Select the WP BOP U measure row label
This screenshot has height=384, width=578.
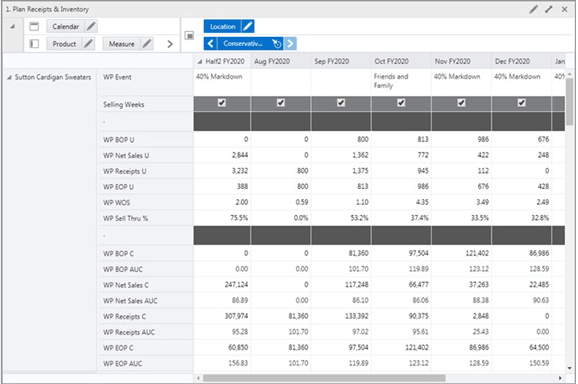tap(119, 140)
